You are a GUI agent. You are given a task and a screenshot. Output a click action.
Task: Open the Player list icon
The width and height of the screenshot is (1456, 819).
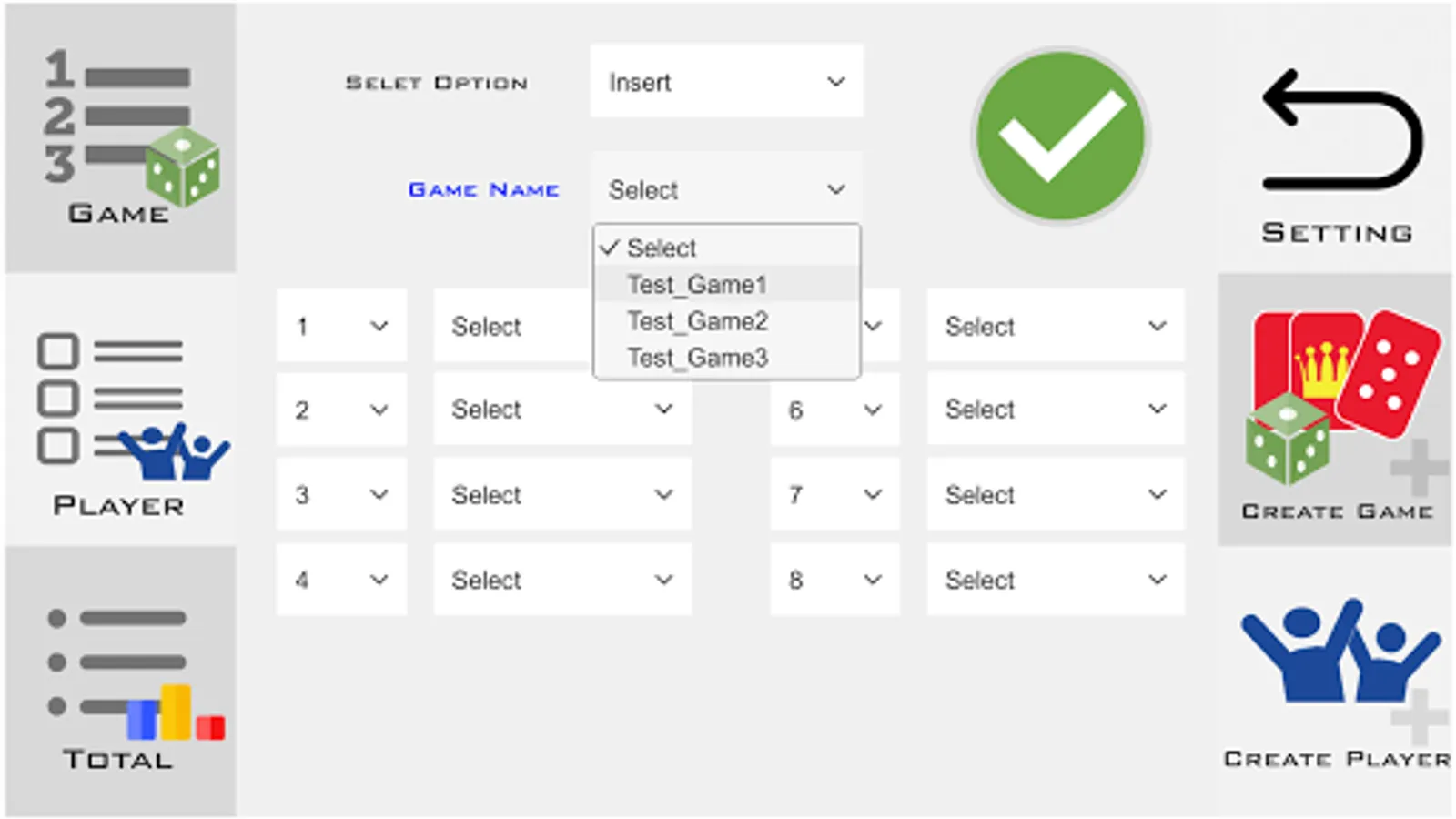(120, 411)
